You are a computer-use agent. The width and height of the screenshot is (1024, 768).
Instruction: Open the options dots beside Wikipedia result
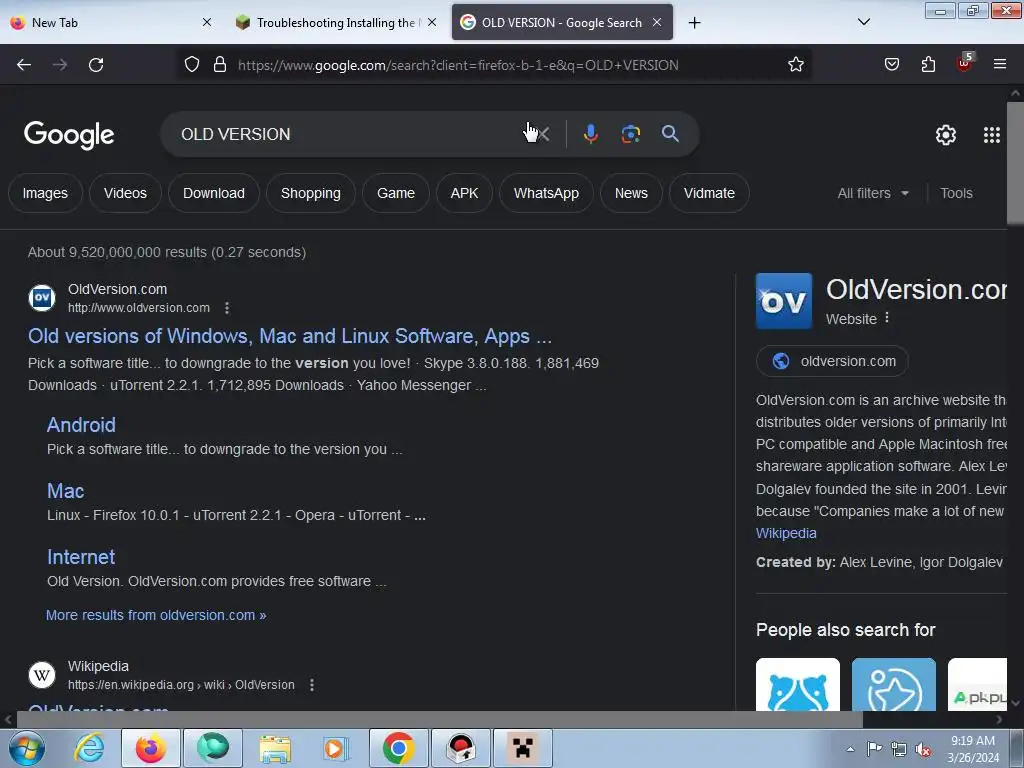(312, 684)
